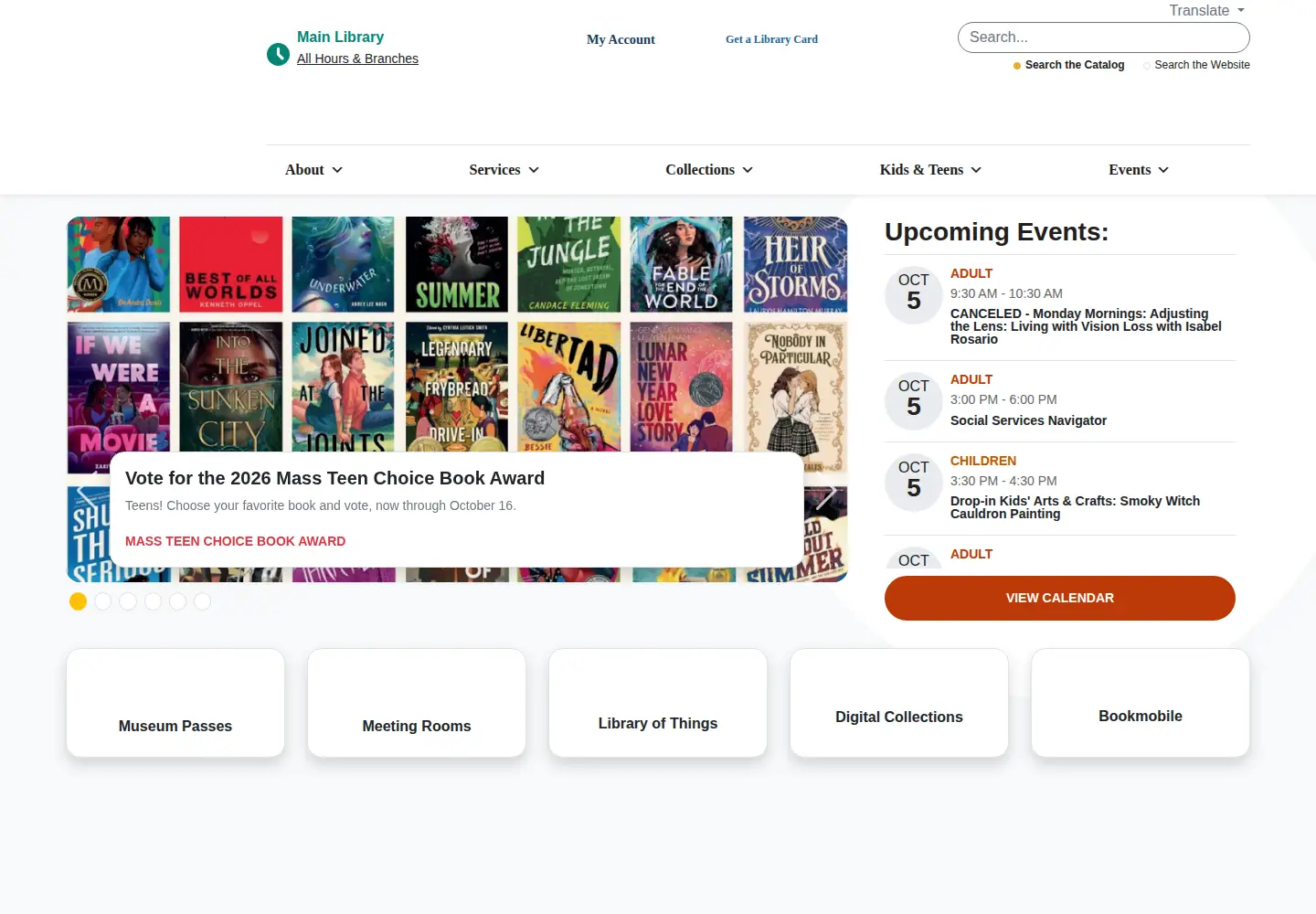
Task: Open My Account
Action: [621, 39]
